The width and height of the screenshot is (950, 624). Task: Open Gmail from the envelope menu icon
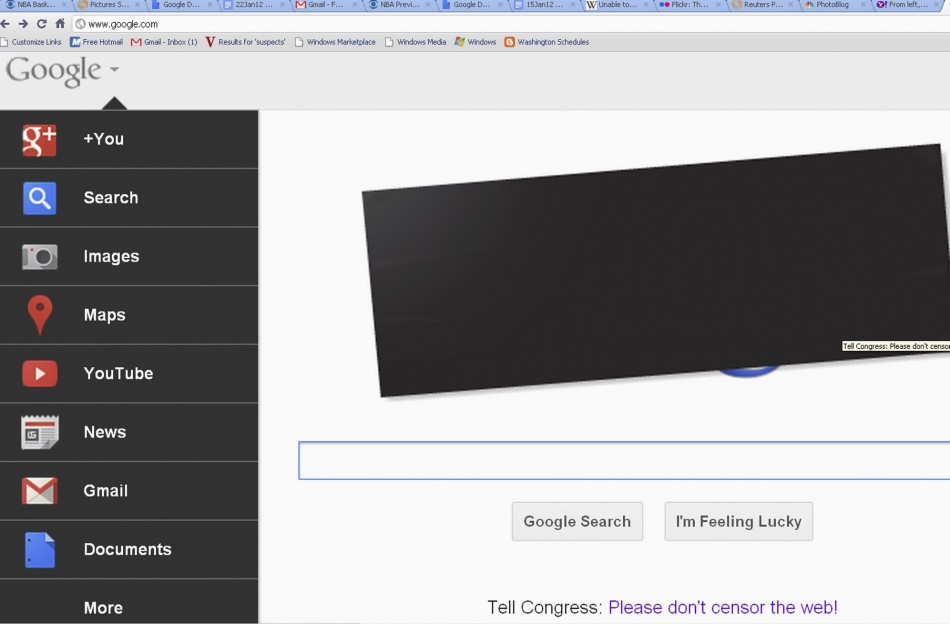pyautogui.click(x=40, y=491)
